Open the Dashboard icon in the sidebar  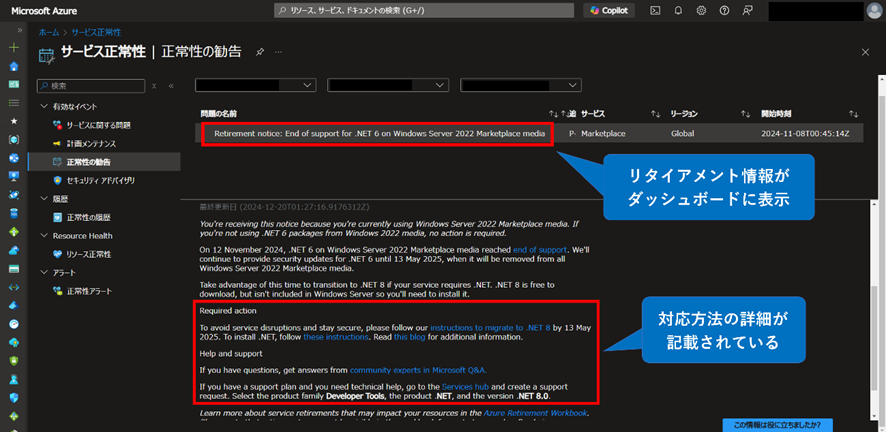point(15,84)
